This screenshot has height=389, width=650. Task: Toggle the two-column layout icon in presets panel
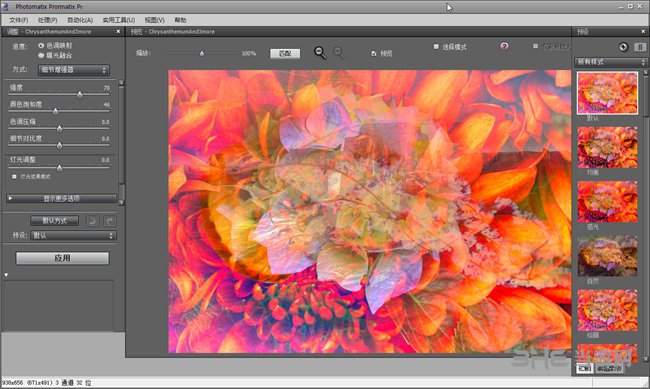[640, 47]
